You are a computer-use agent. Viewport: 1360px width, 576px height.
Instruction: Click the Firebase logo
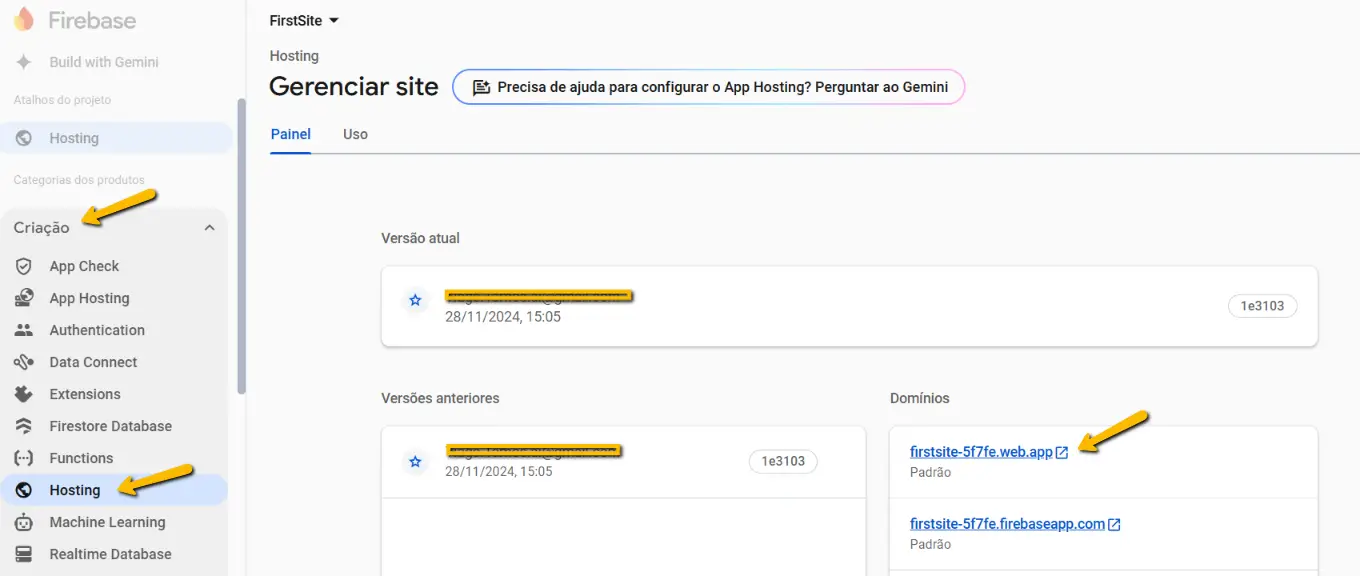24,19
